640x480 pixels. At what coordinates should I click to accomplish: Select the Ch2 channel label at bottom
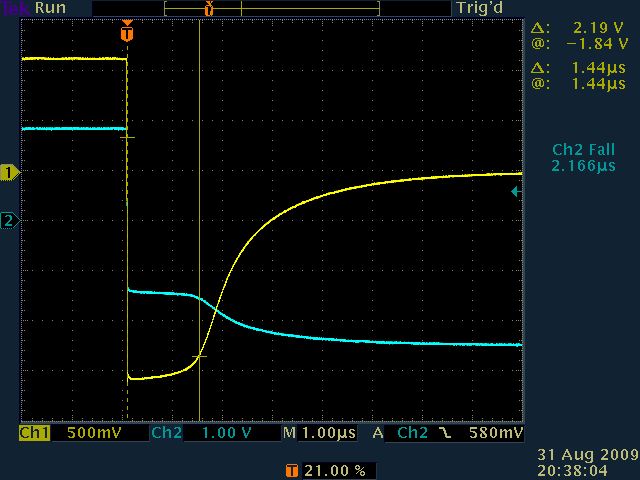coord(166,434)
